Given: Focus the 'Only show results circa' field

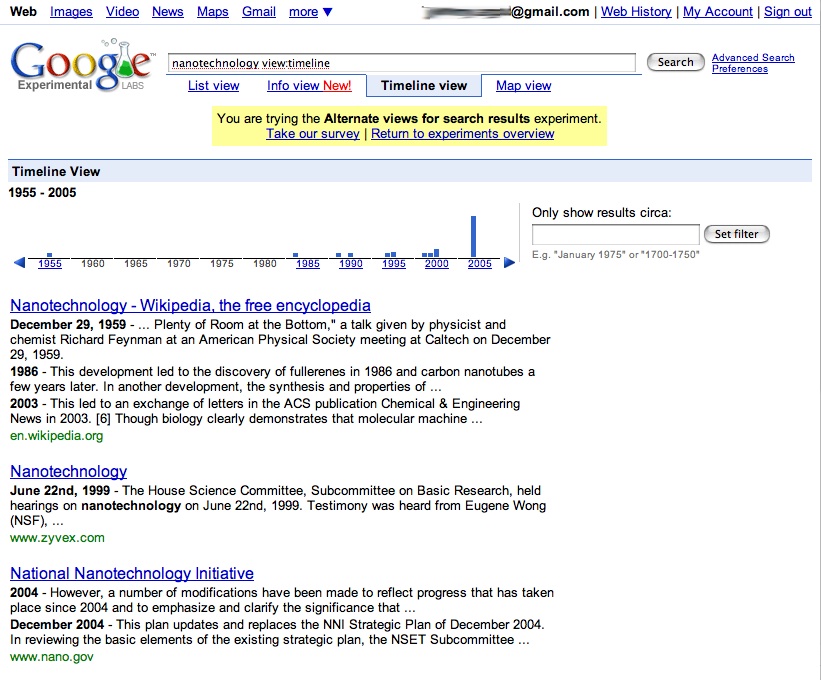Looking at the screenshot, I should click(x=616, y=234).
